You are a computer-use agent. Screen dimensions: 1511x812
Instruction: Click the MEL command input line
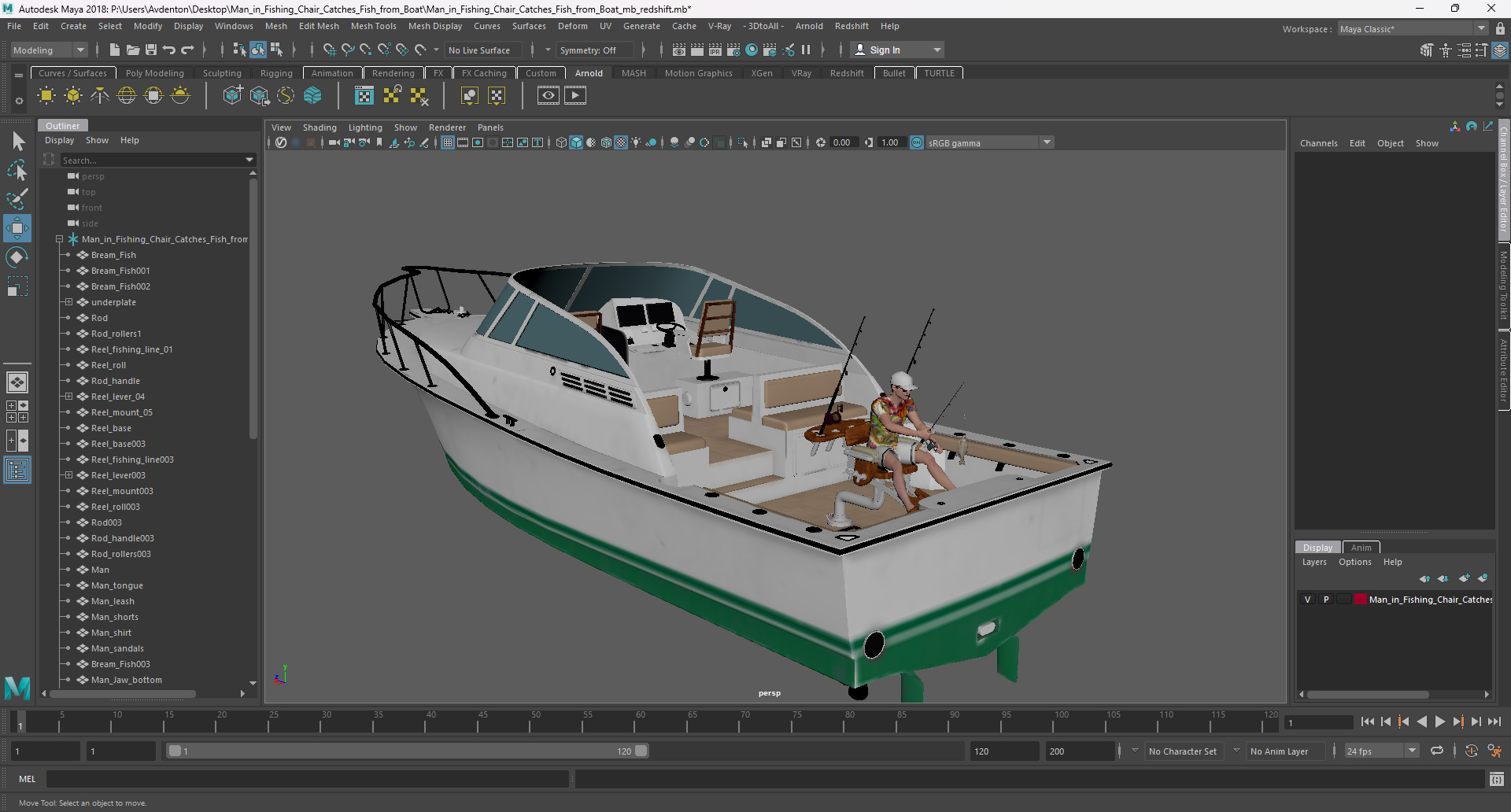pos(307,779)
